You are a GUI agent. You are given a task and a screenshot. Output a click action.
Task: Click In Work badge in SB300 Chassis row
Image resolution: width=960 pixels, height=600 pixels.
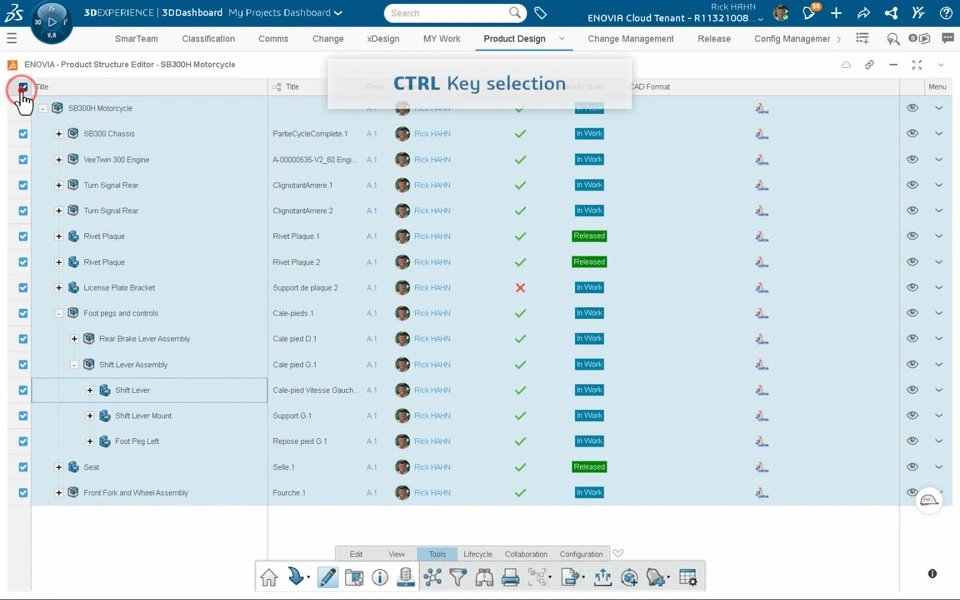pyautogui.click(x=589, y=133)
